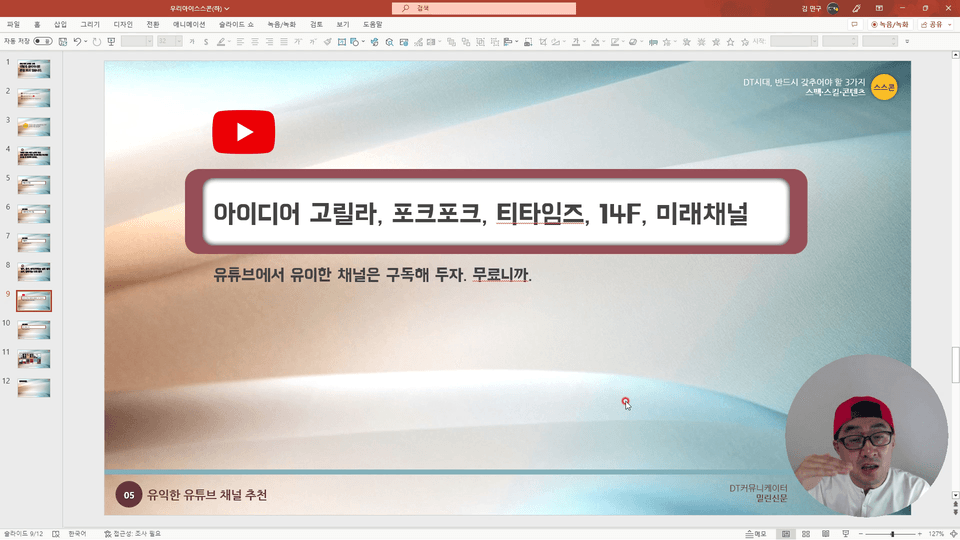The image size is (960, 540).
Task: Click the 127% zoom level
Action: tap(936, 534)
